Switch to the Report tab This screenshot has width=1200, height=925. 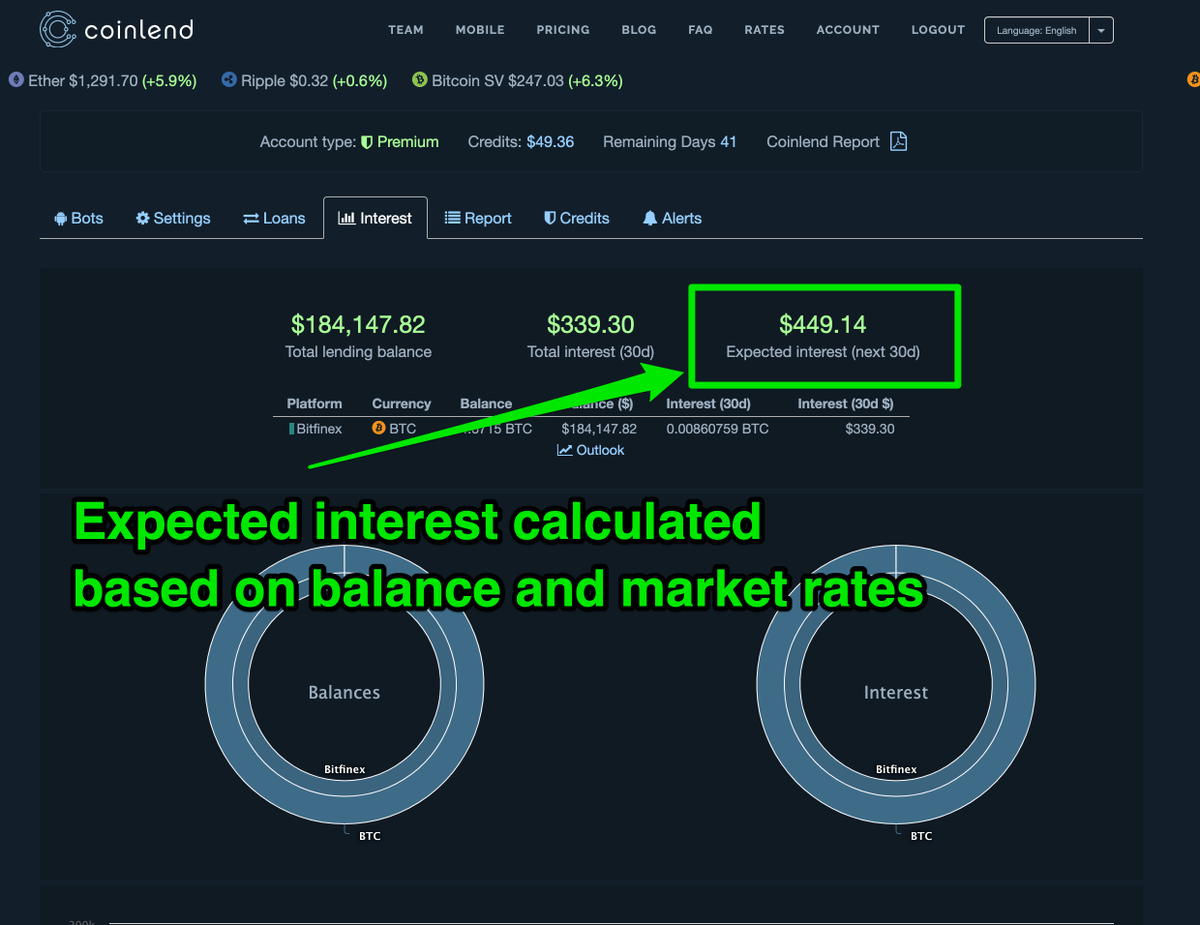click(478, 218)
